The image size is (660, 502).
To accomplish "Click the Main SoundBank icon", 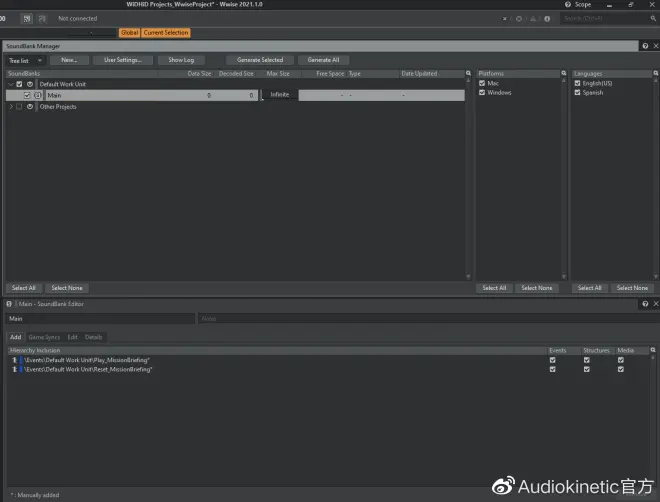I will (x=38, y=96).
